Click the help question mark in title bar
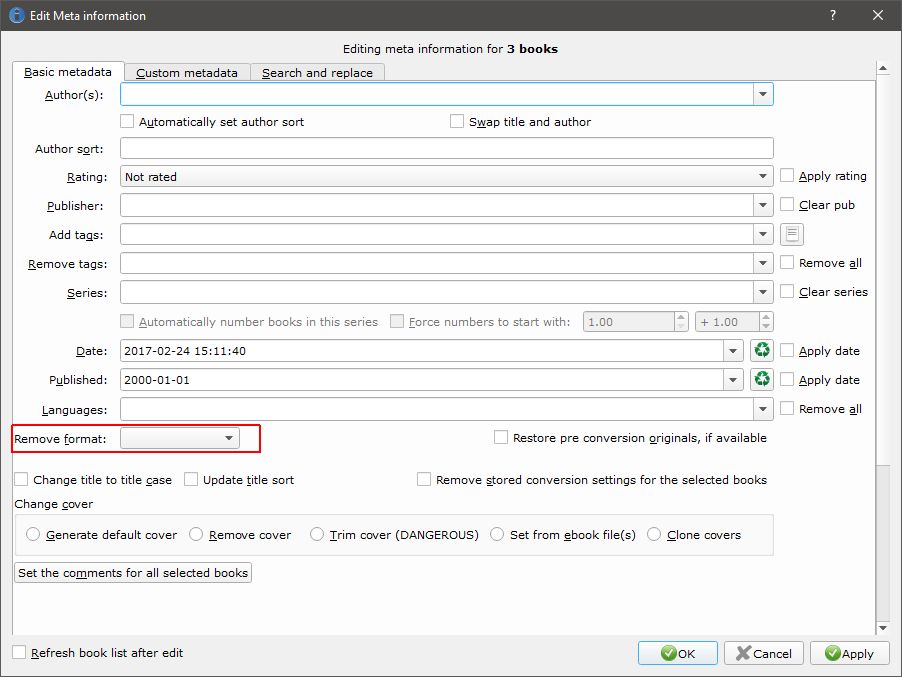Screen dimensions: 902x677 [833, 16]
